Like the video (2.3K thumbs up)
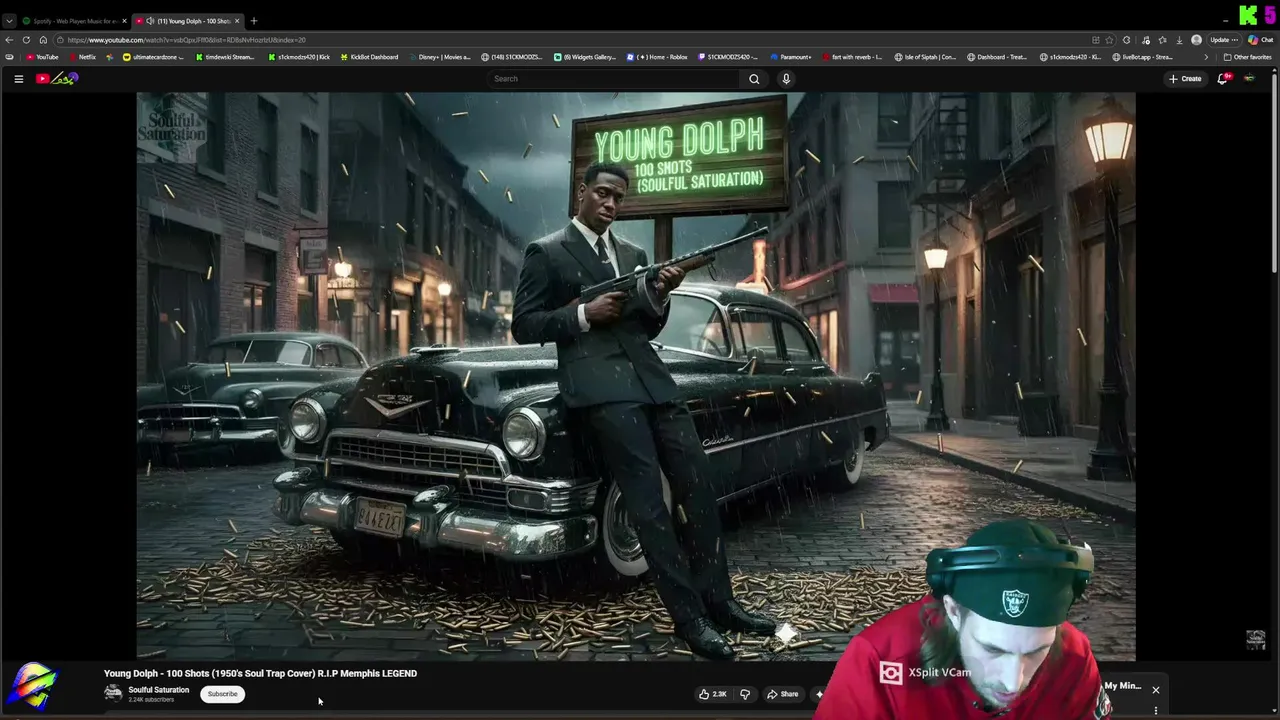The height and width of the screenshot is (720, 1280). point(713,694)
